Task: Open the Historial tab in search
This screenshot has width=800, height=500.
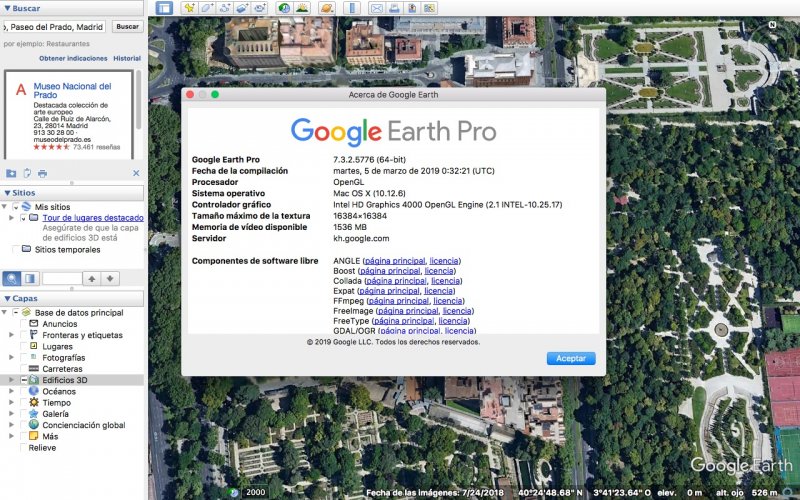Action: [x=127, y=58]
